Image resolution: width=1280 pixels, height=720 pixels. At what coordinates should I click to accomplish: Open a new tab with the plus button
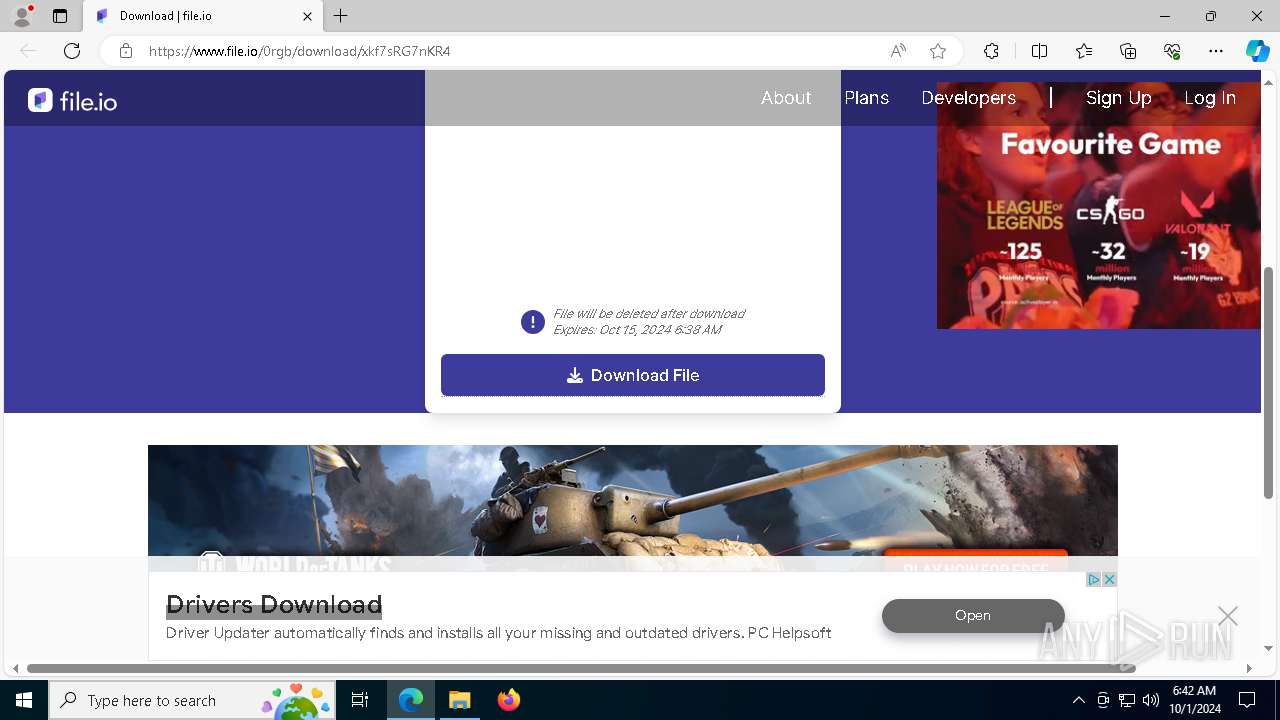click(341, 16)
